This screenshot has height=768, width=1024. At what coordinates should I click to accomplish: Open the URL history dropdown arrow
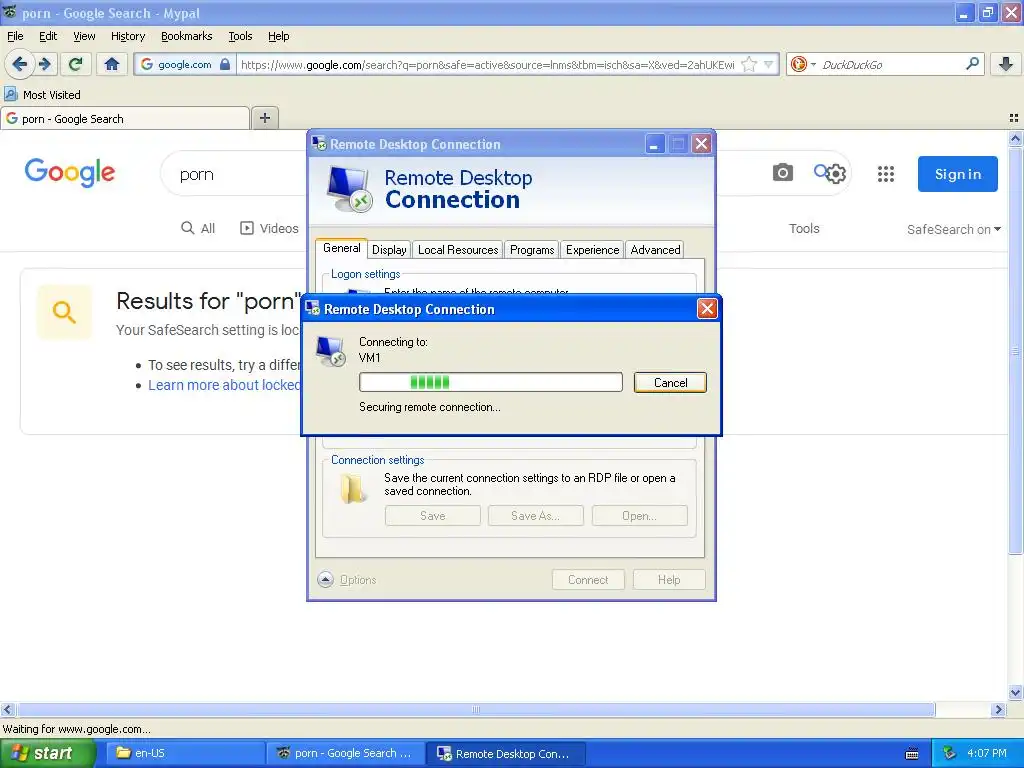click(x=769, y=64)
